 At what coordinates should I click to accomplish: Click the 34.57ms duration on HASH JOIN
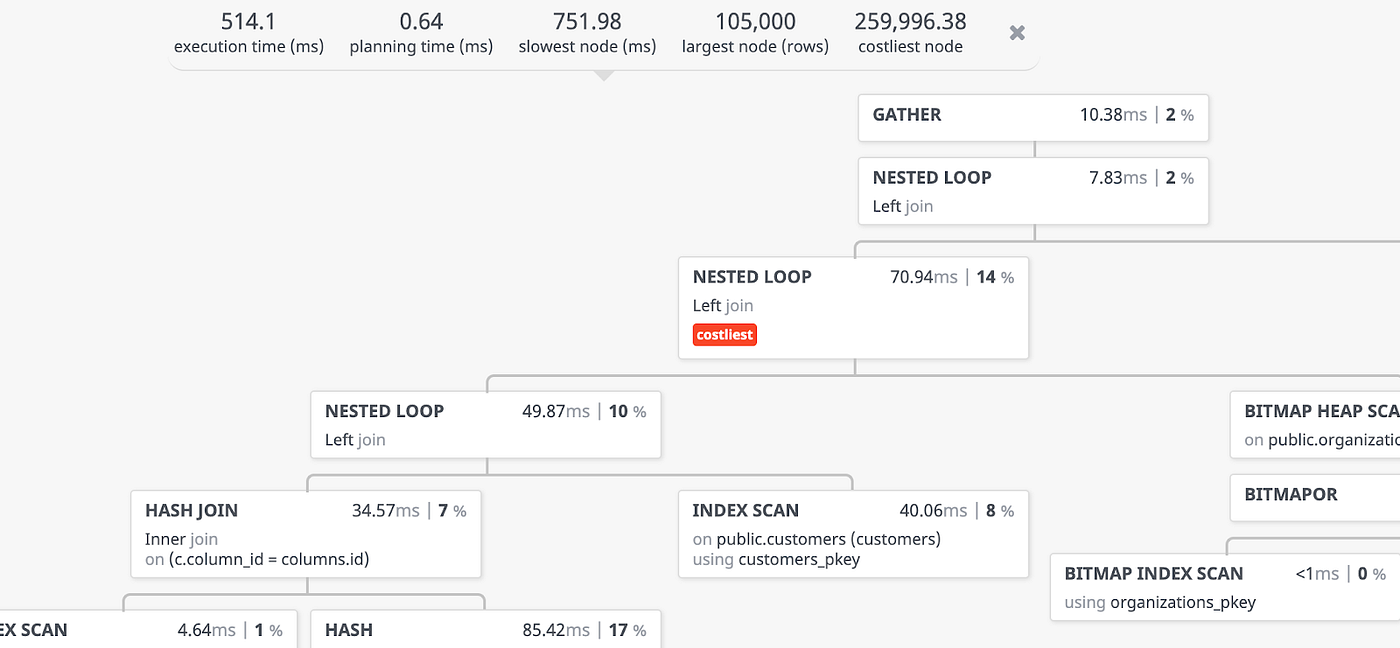pos(386,511)
